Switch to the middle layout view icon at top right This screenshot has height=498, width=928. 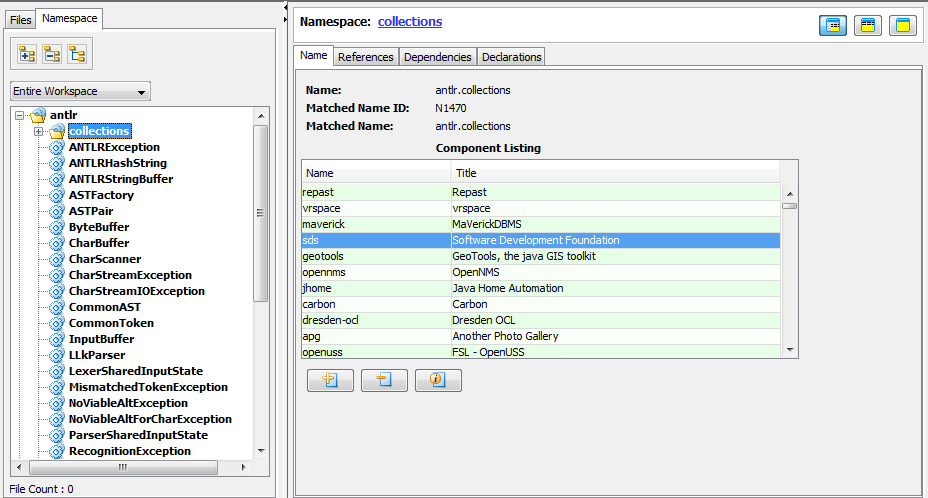(868, 26)
